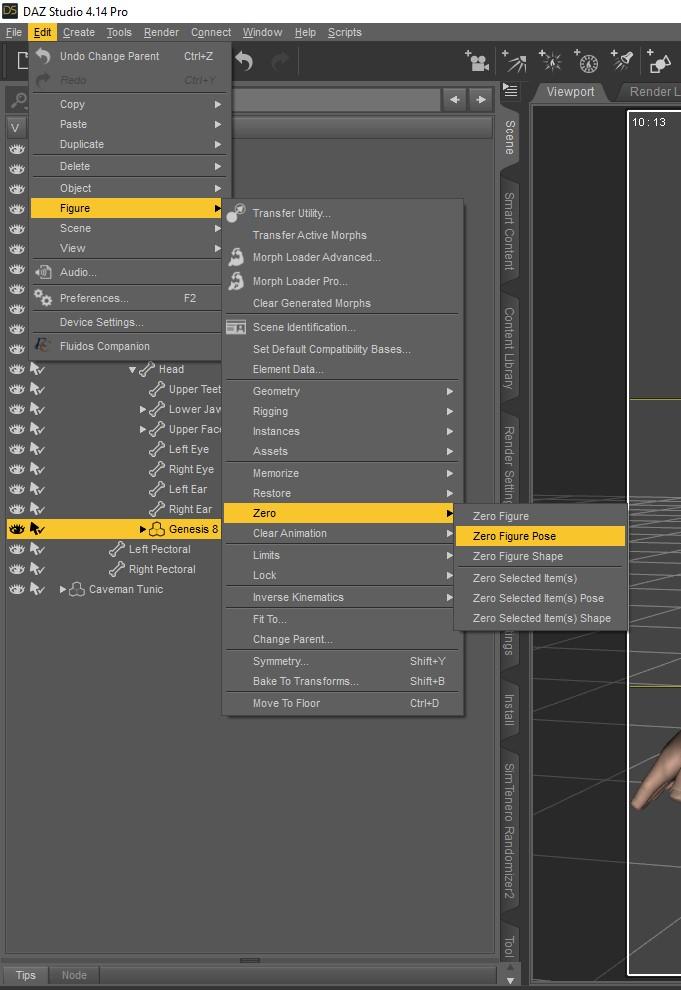Click the Transfer Utility icon
The height and width of the screenshot is (990, 681).
coord(236,213)
